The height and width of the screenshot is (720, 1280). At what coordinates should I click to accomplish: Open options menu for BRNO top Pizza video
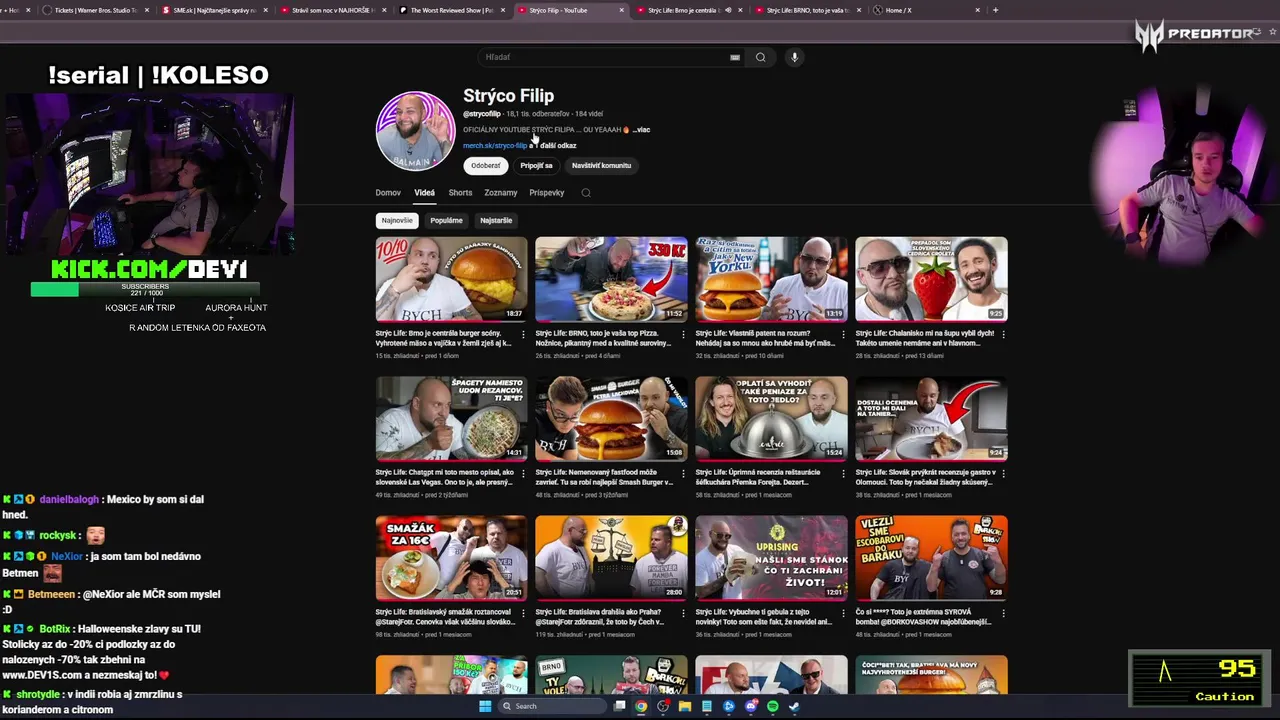pos(683,334)
